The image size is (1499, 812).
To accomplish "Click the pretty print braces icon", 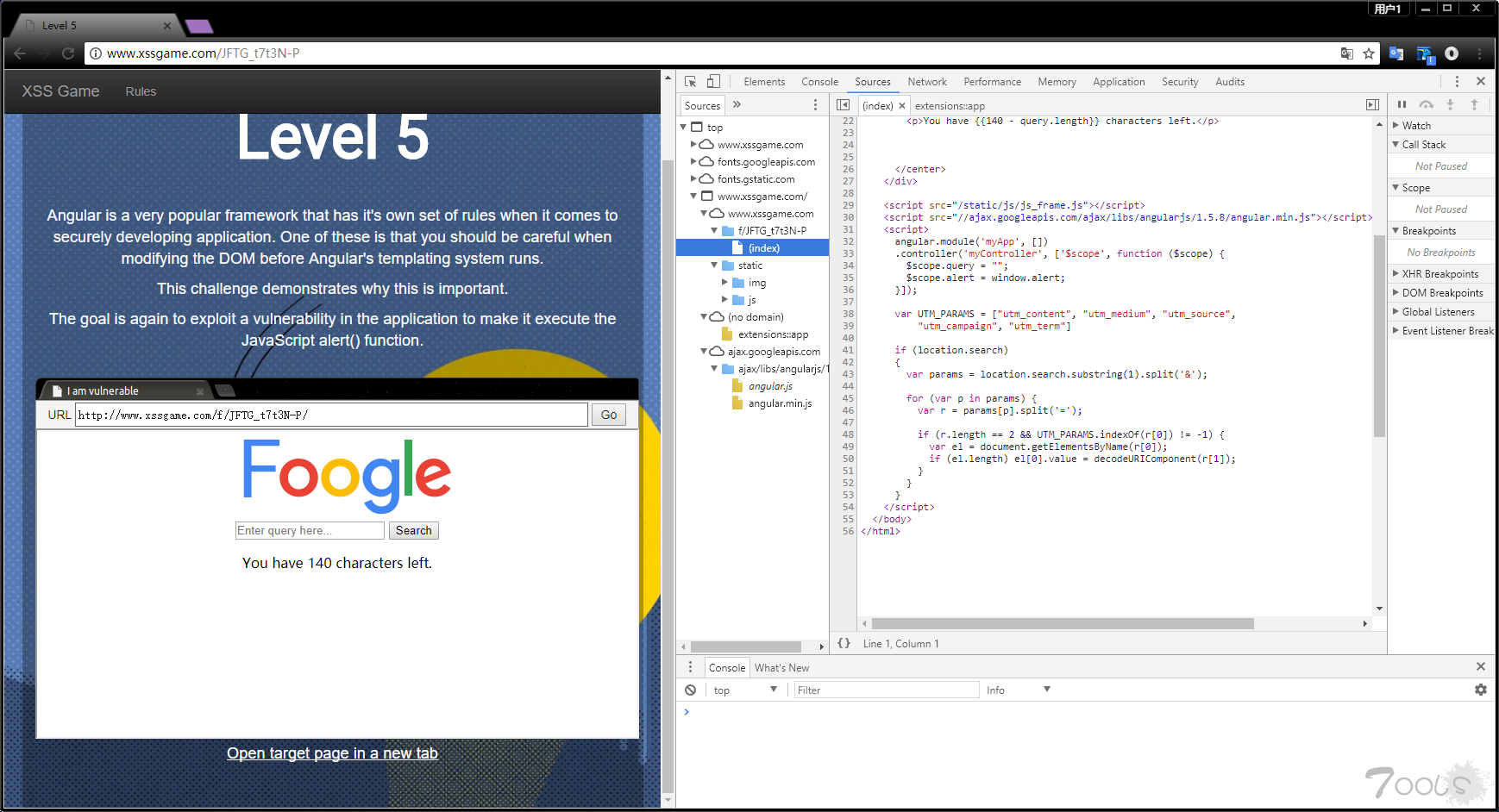I will 844,643.
